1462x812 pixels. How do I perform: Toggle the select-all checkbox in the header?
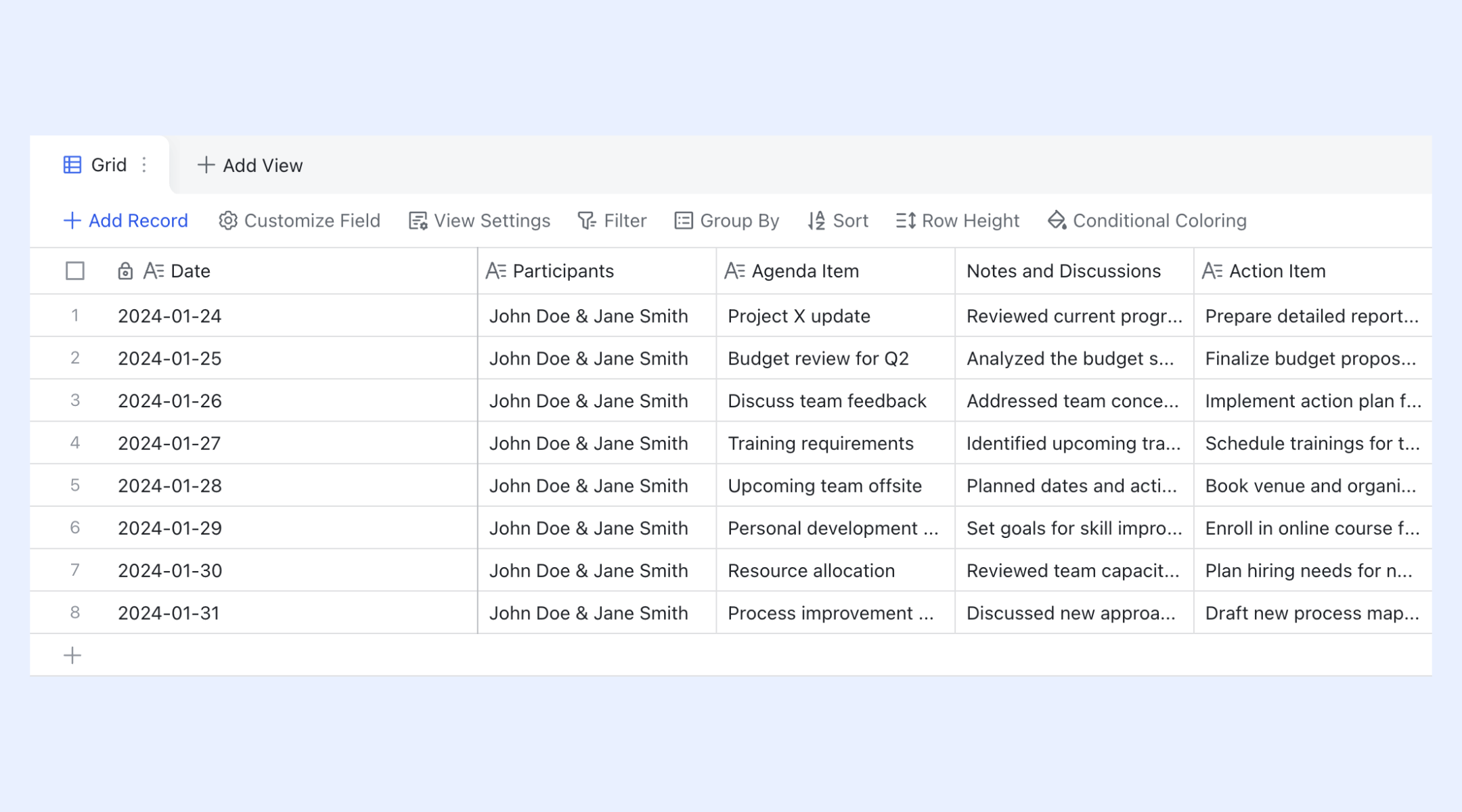75,271
